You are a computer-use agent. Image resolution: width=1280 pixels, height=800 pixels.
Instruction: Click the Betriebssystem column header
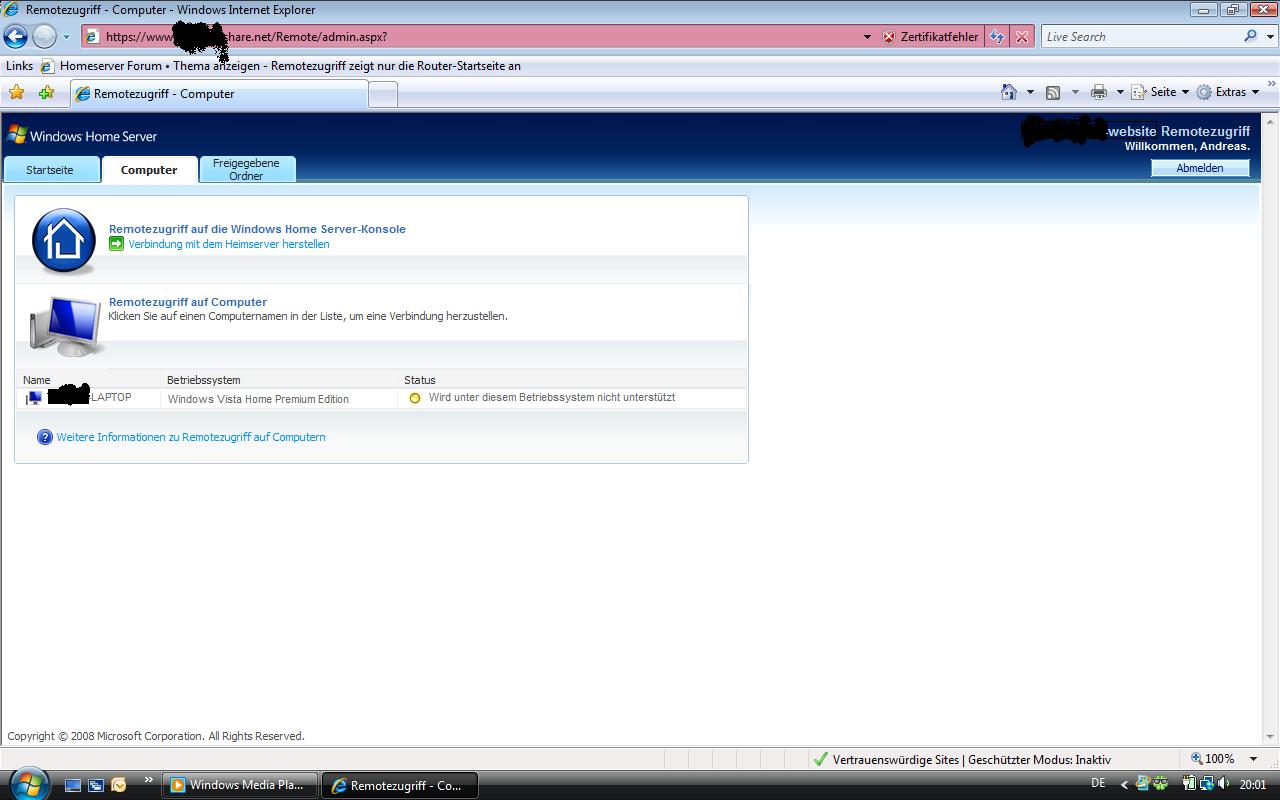coord(204,380)
